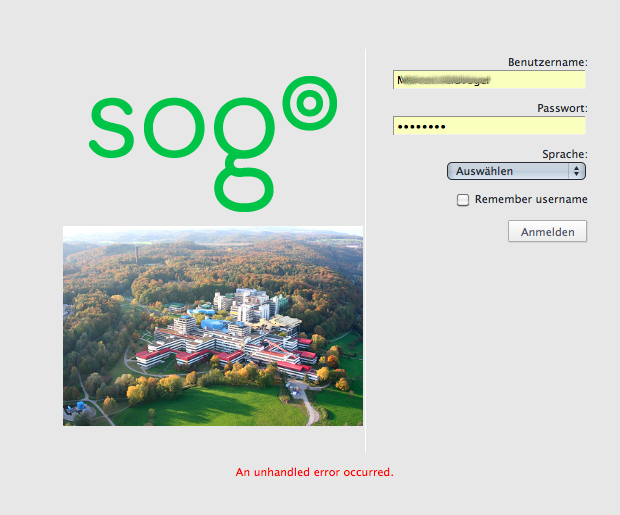Open the aerial campus photo
The image size is (620, 515).
213,325
